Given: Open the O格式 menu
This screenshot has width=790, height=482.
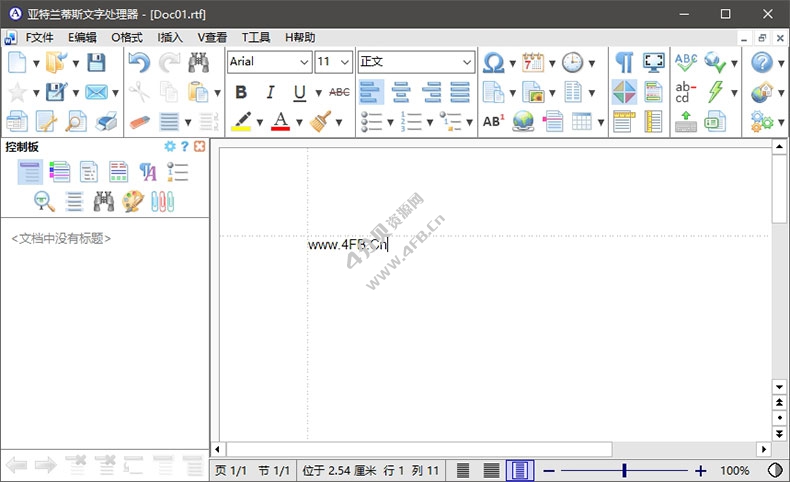Looking at the screenshot, I should (x=127, y=38).
